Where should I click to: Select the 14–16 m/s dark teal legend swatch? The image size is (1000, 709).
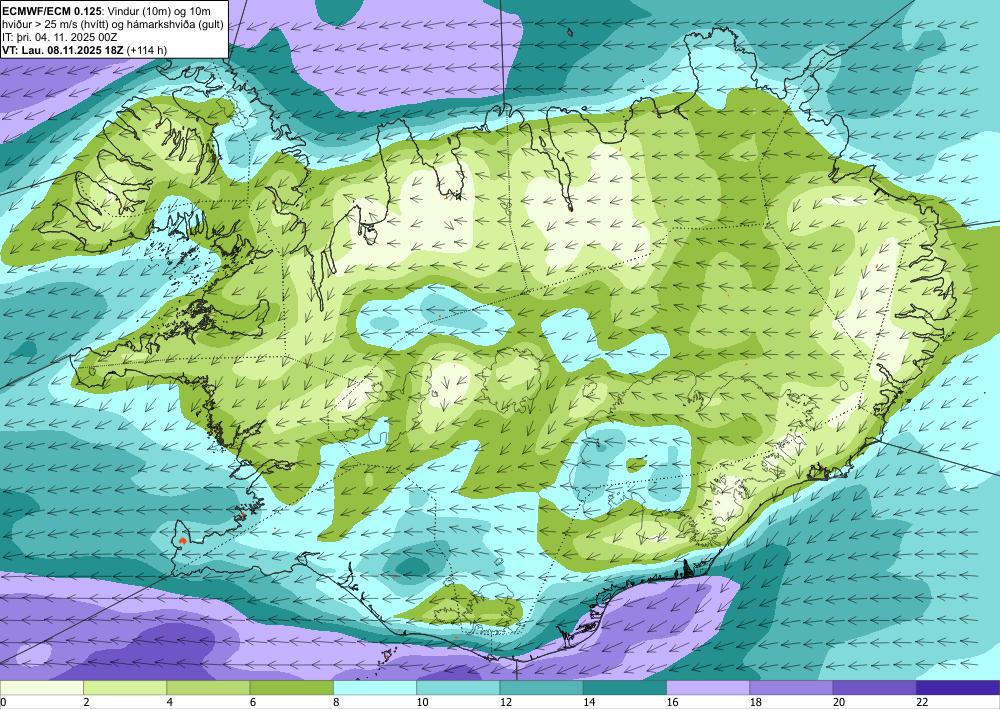coord(625,687)
